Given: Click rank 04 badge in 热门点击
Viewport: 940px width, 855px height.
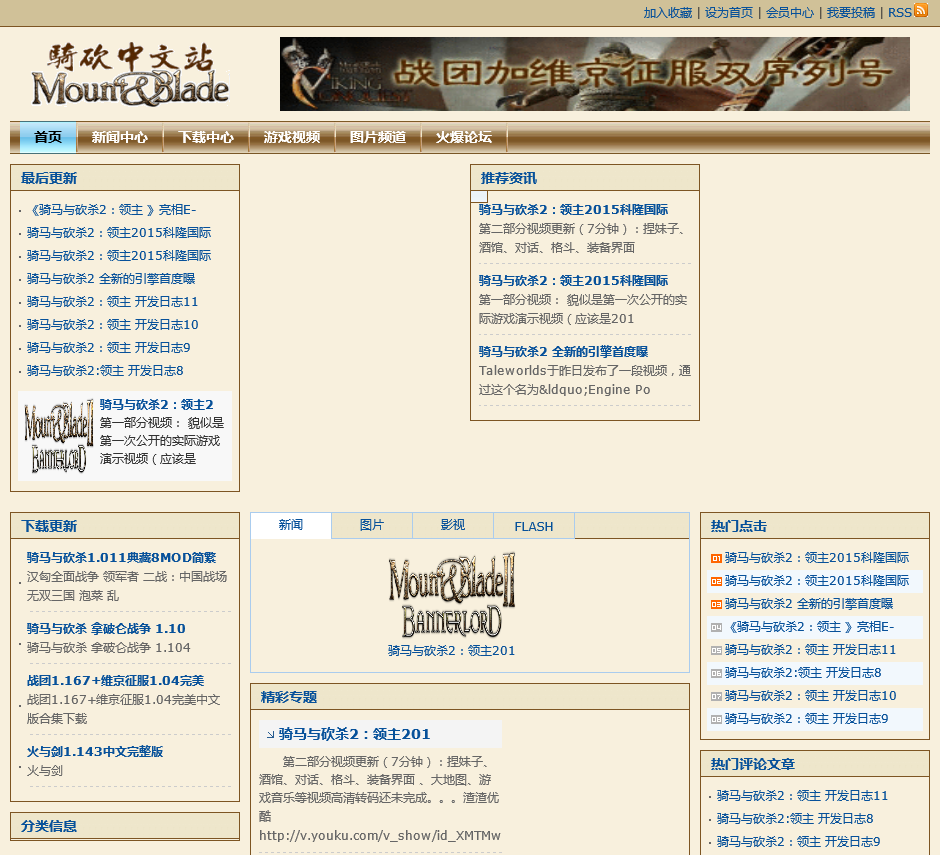Looking at the screenshot, I should tap(716, 627).
